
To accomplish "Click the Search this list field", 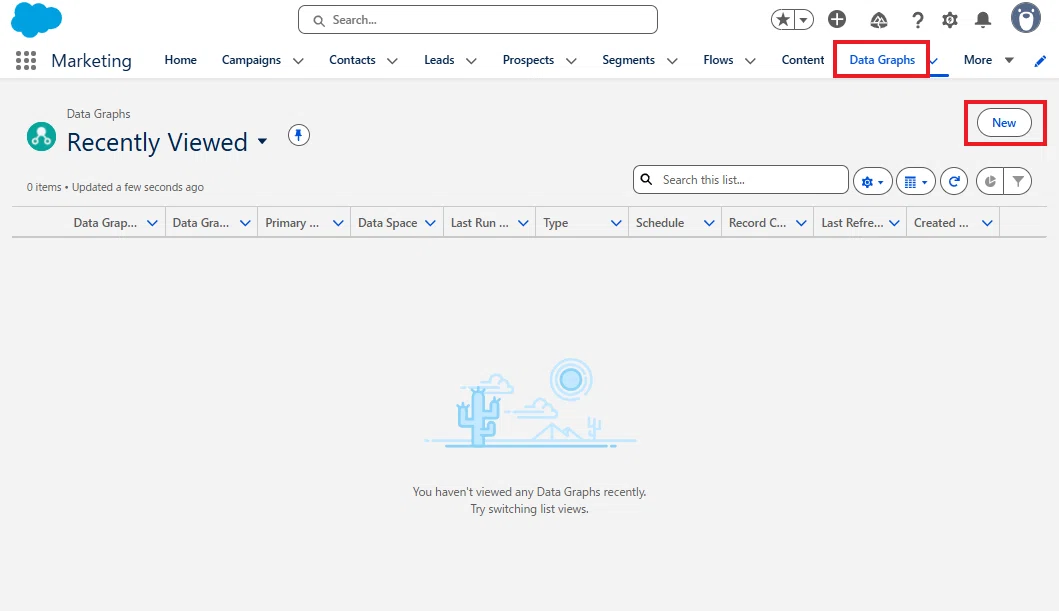I will coord(741,180).
